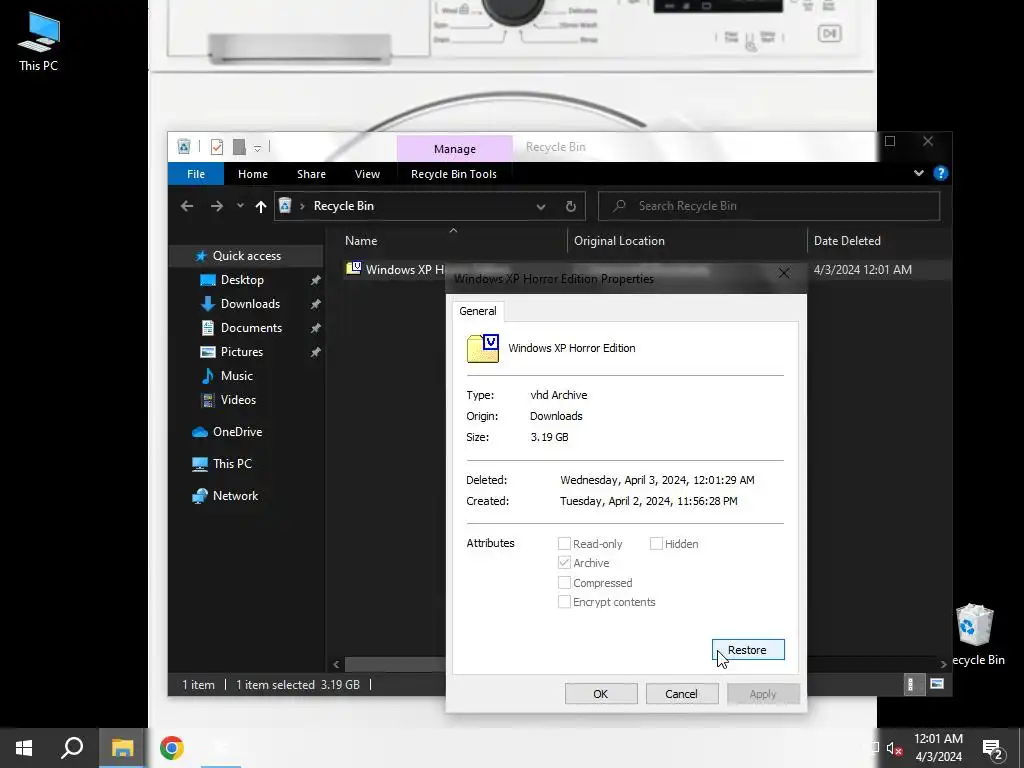Image resolution: width=1024 pixels, height=768 pixels.
Task: Click the Restore button
Action: [748, 650]
